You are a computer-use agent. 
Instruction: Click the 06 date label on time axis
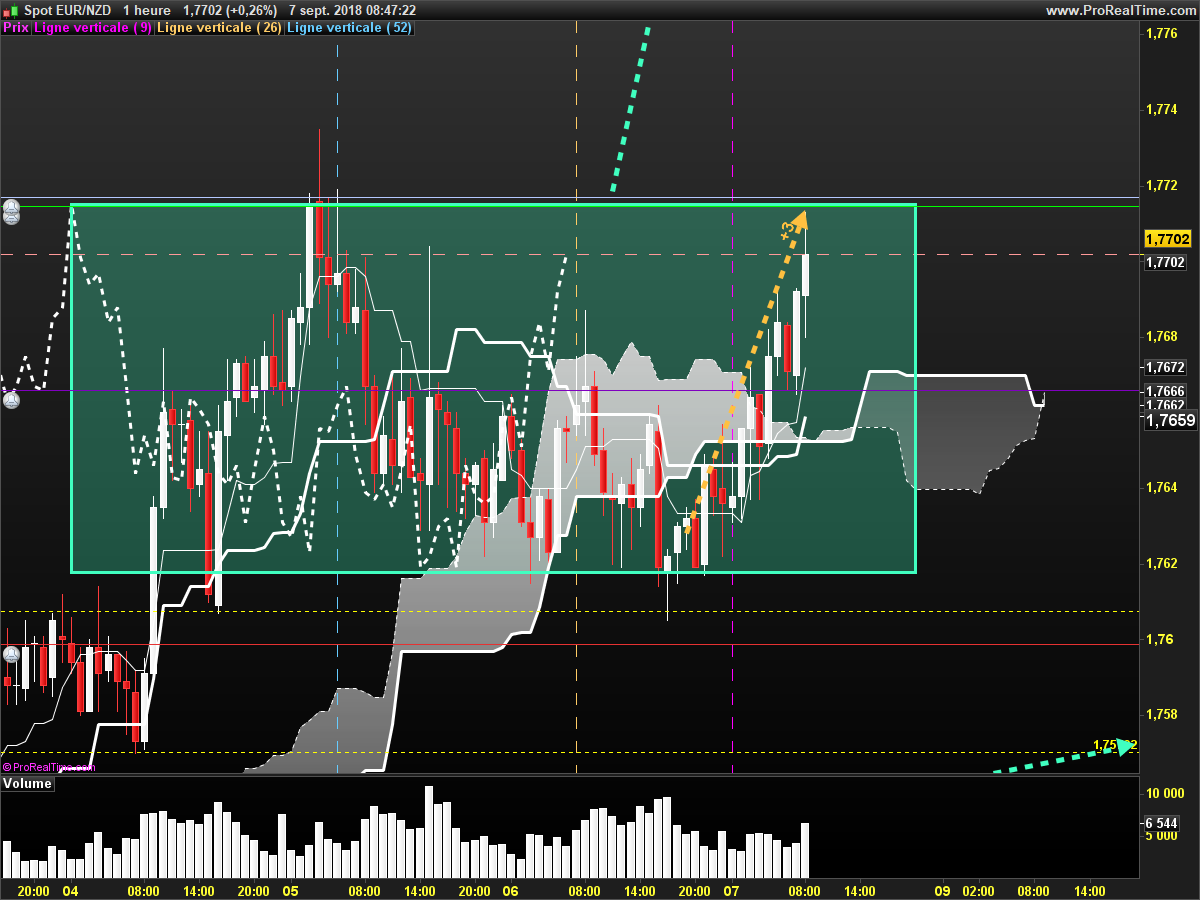pyautogui.click(x=510, y=891)
